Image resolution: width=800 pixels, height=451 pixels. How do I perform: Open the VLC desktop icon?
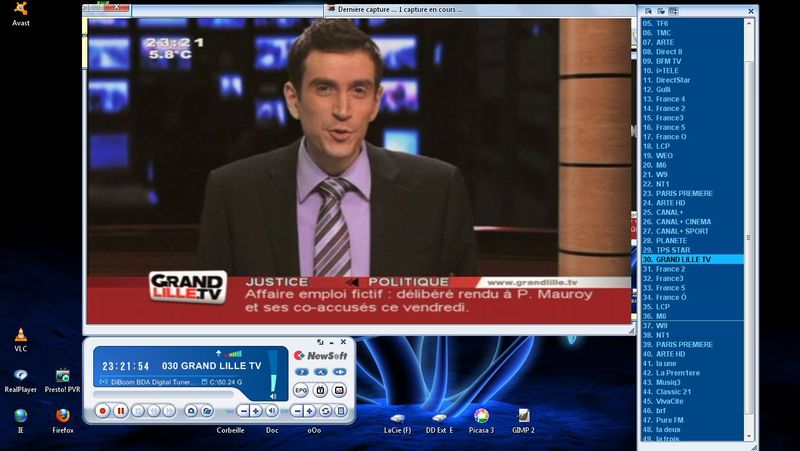[20, 340]
